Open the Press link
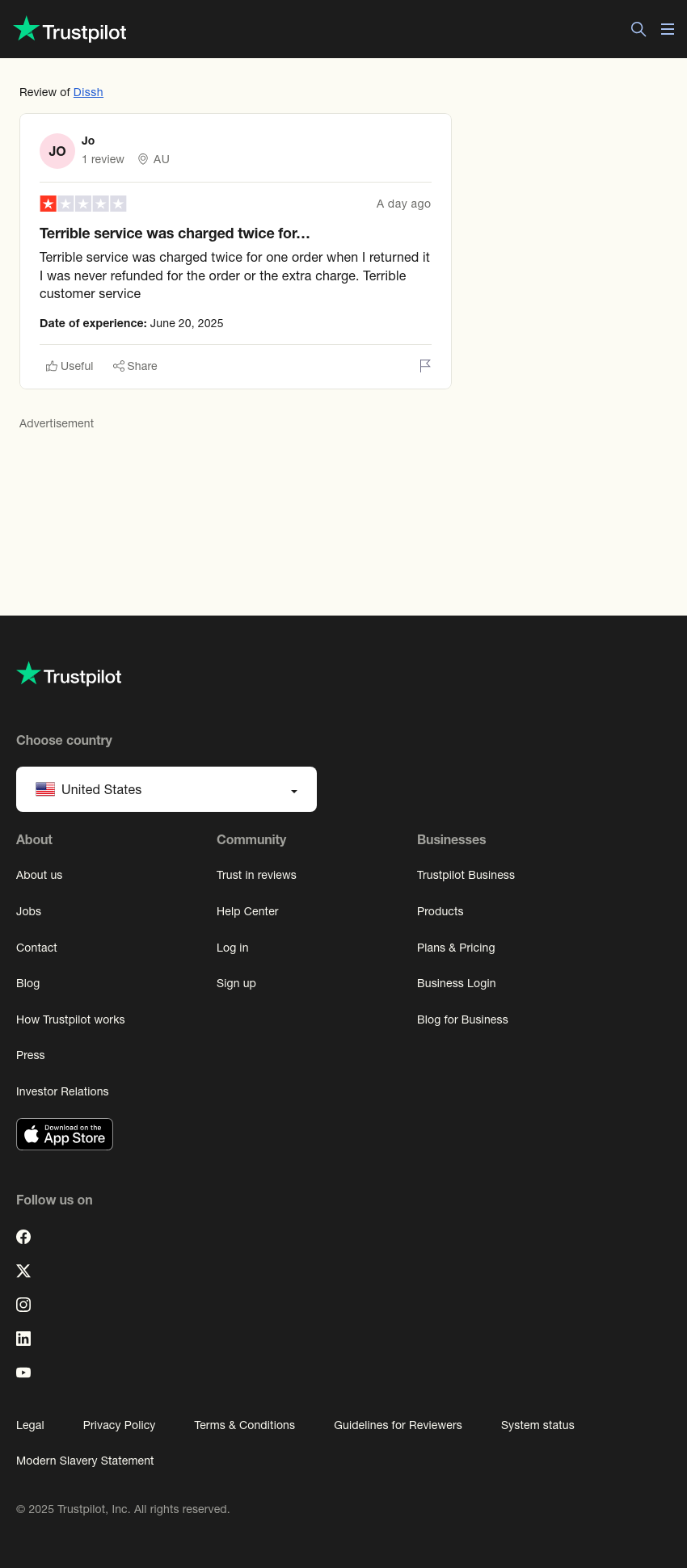The width and height of the screenshot is (687, 1568). point(30,1055)
